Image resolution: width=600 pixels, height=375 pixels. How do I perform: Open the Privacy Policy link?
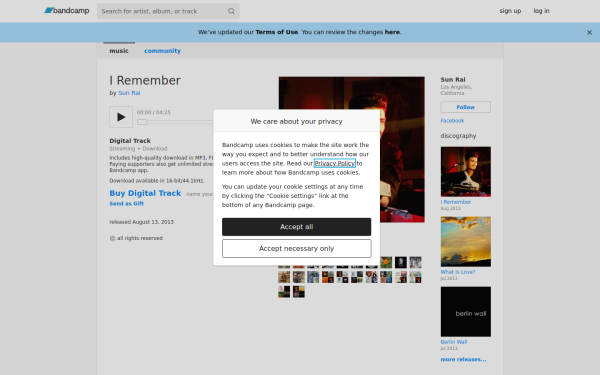(x=335, y=163)
